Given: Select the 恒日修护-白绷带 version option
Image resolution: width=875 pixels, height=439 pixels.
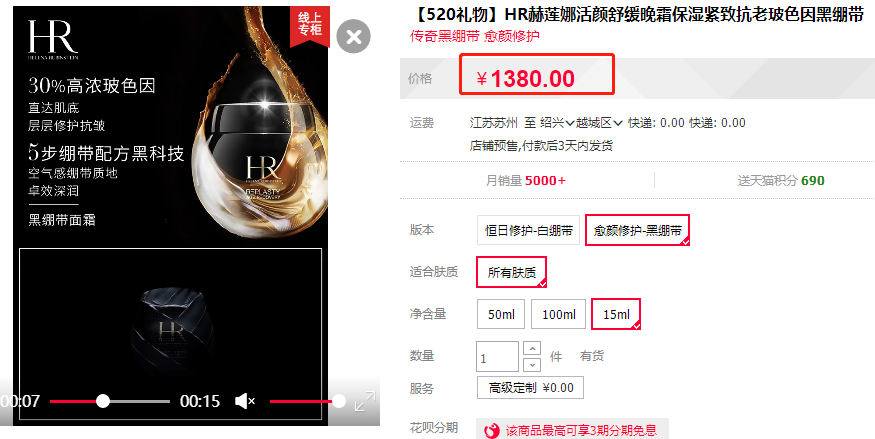Looking at the screenshot, I should pos(528,230).
